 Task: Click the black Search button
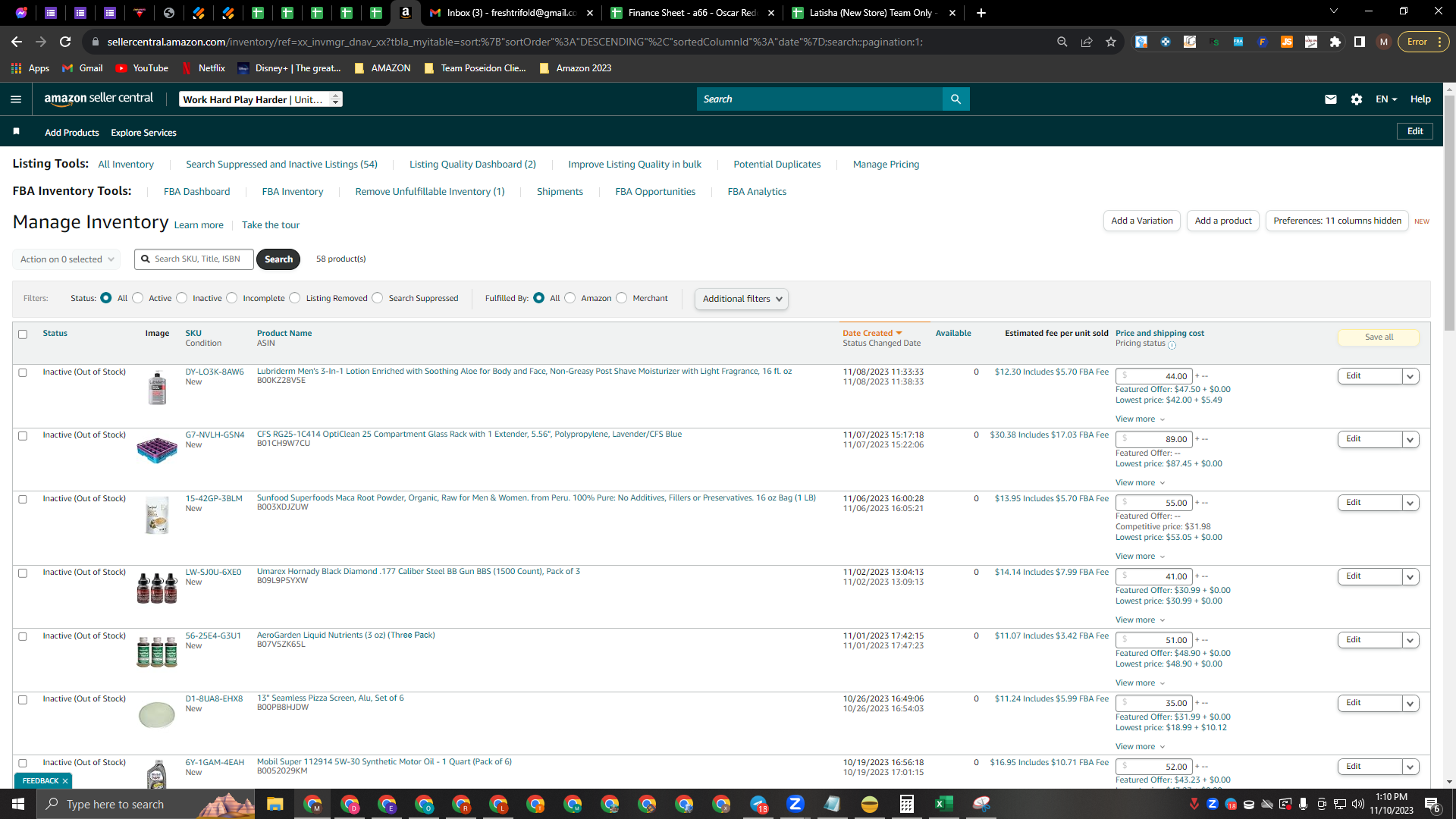point(278,259)
